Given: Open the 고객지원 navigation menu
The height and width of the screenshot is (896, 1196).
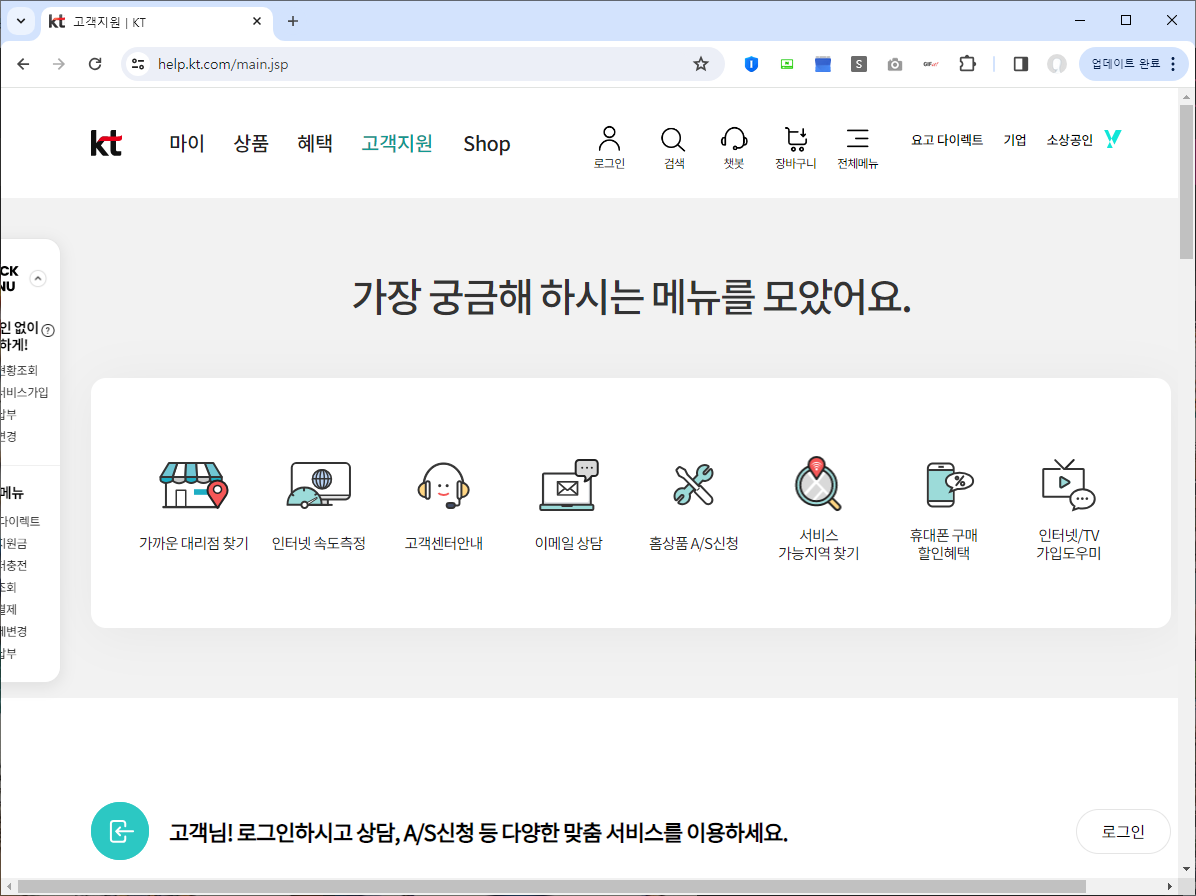Looking at the screenshot, I should pyautogui.click(x=396, y=143).
